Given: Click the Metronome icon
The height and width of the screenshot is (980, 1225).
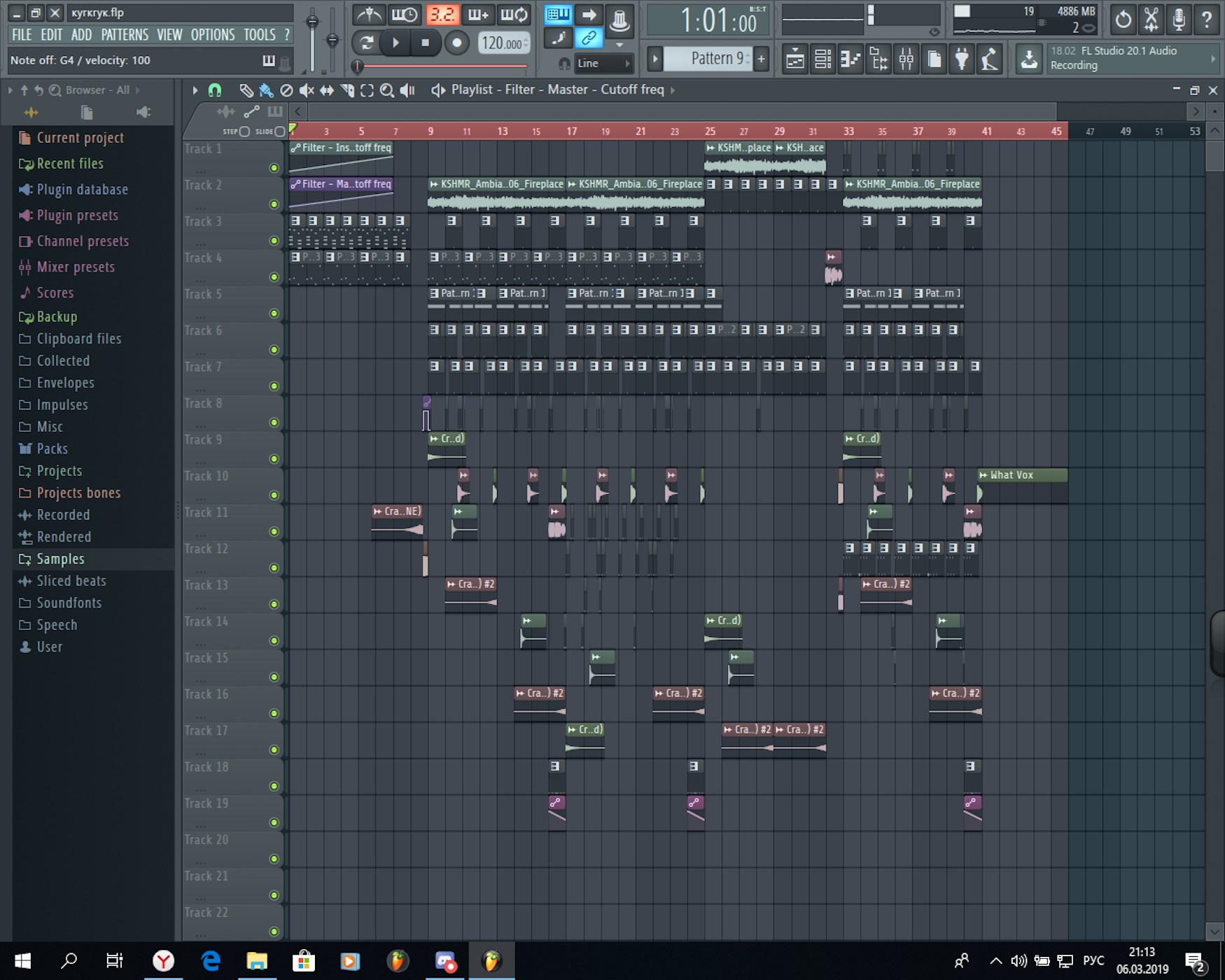Looking at the screenshot, I should 368,15.
